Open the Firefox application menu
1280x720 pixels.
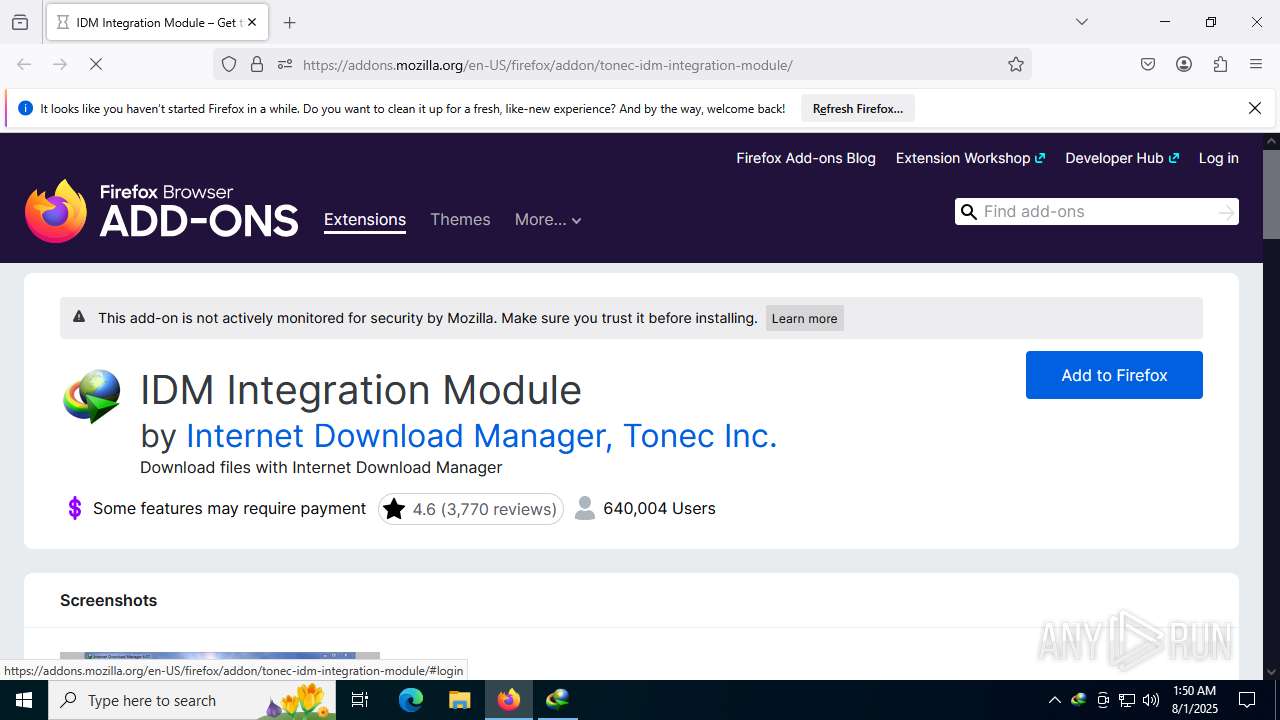coord(1256,64)
